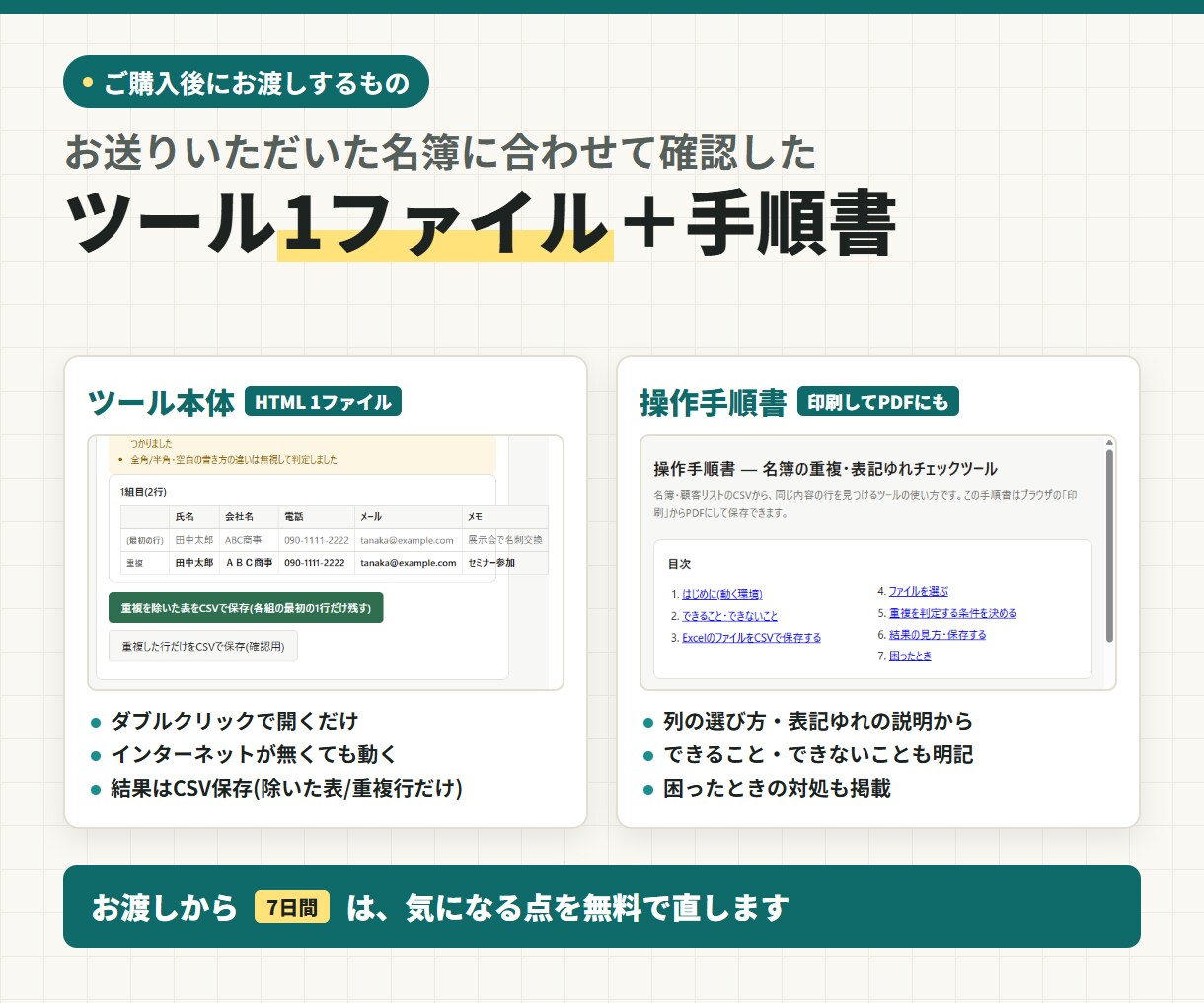Viewport: 1204px width, 1003px height.
Task: Click the できること・できないことも明記 bullet
Action: (x=818, y=755)
